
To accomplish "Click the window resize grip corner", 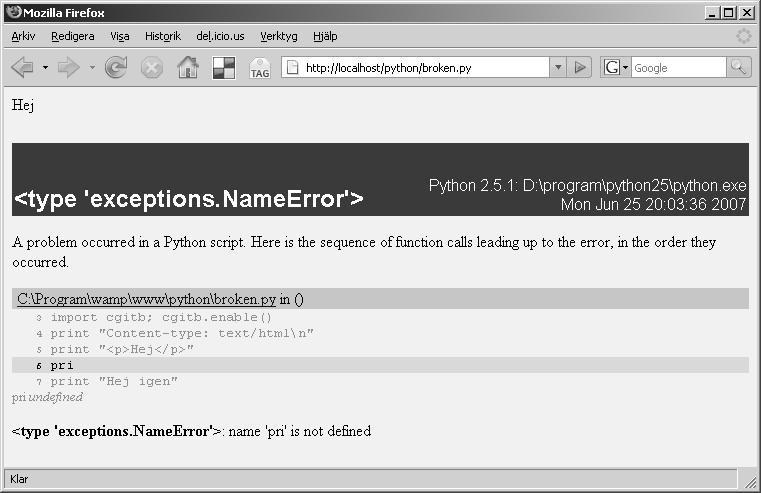I will pos(750,481).
